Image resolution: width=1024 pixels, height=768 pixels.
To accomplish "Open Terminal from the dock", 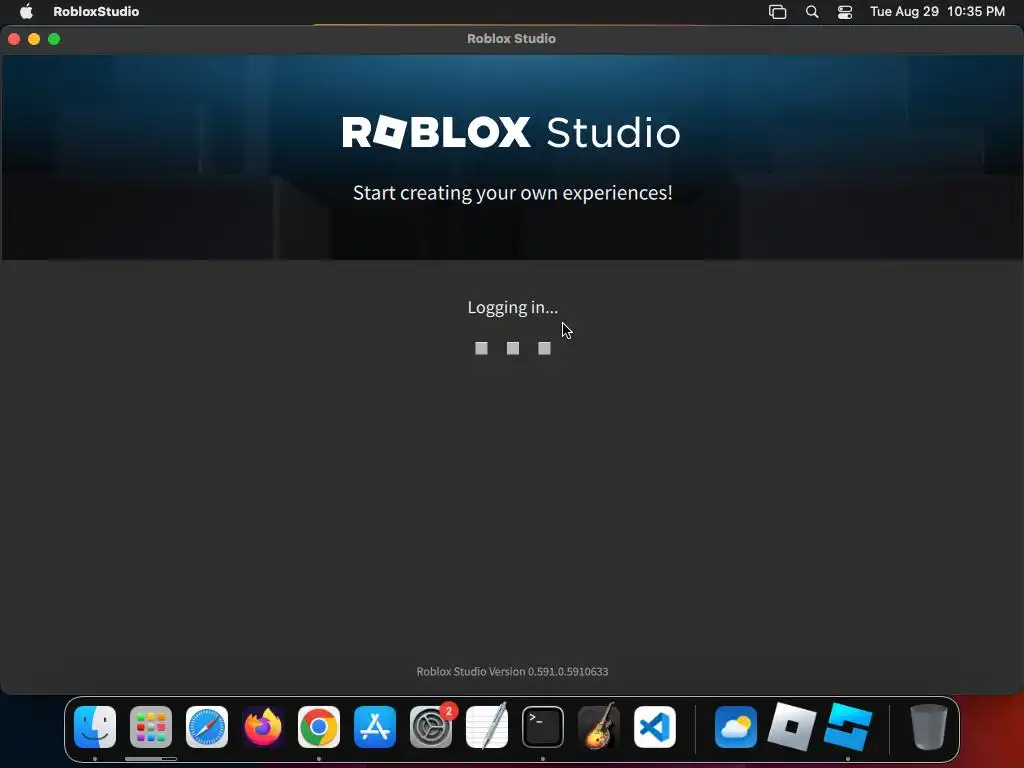I will coord(543,727).
